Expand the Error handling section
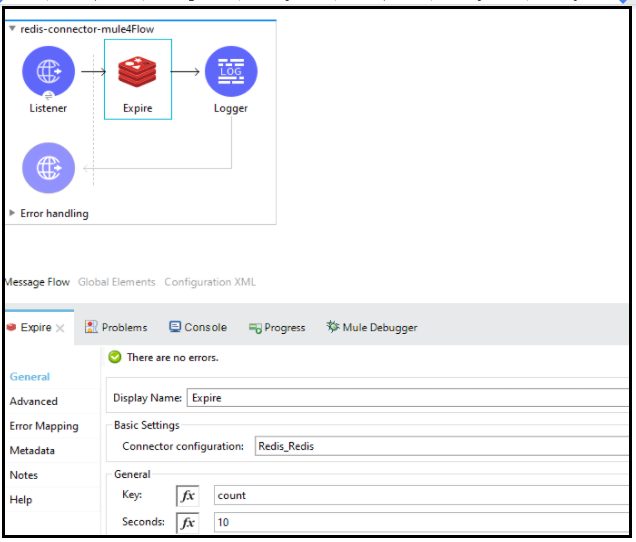Viewport: 636px width, 542px height. [12, 213]
